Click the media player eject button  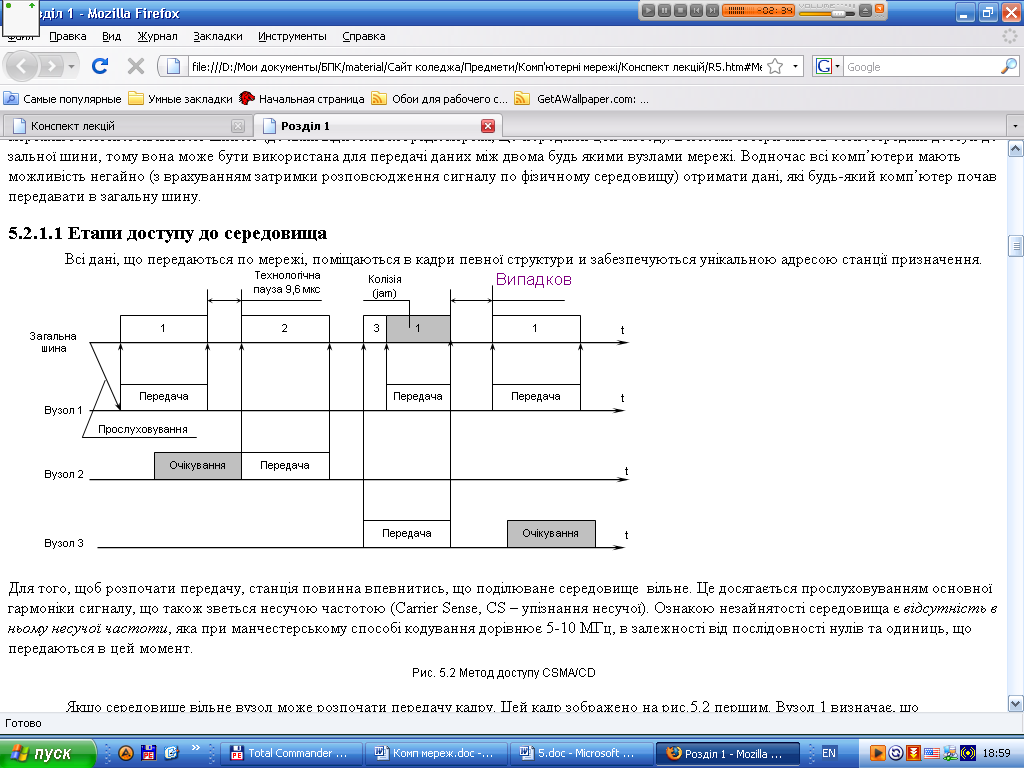click(865, 10)
